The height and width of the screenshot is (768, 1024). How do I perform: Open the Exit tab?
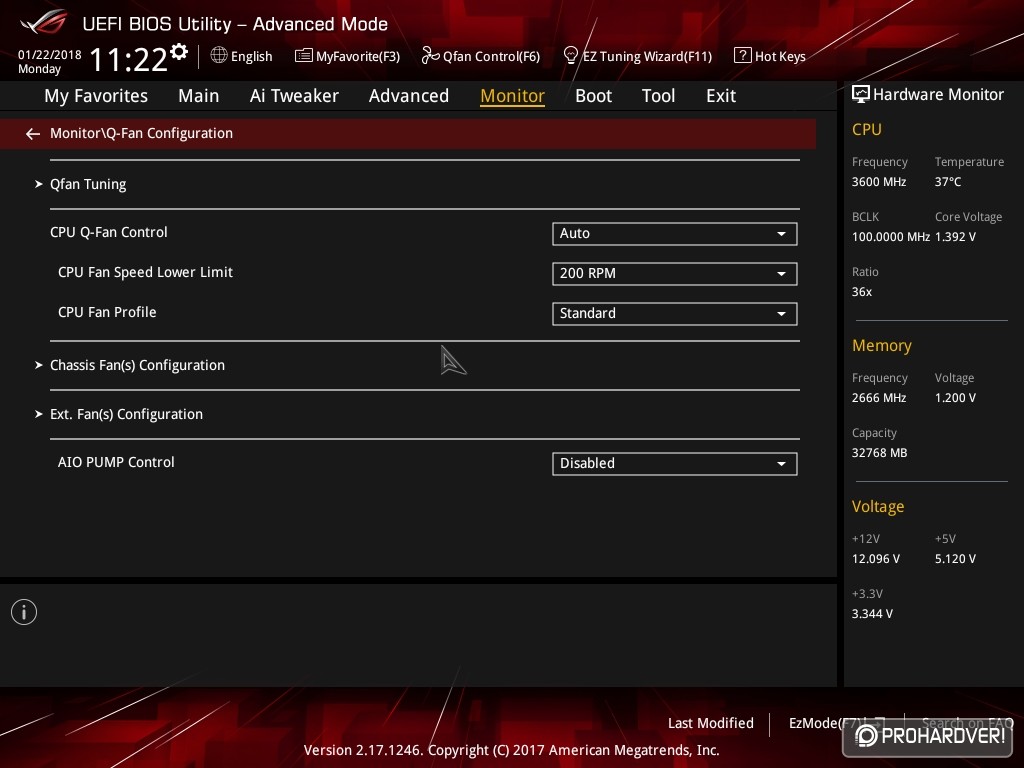[x=721, y=96]
